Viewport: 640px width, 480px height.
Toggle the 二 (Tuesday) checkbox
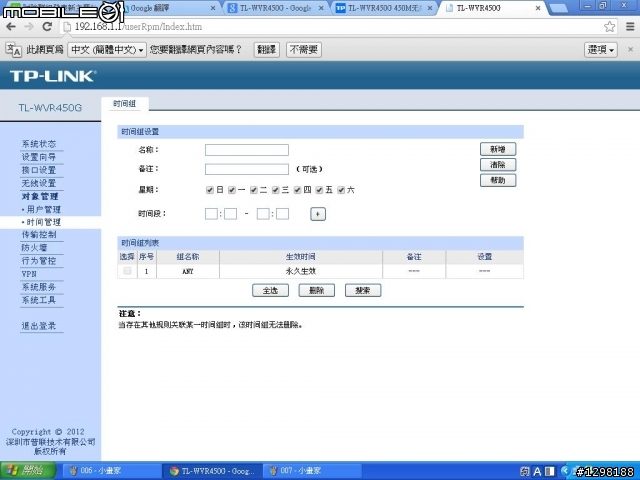(x=254, y=190)
